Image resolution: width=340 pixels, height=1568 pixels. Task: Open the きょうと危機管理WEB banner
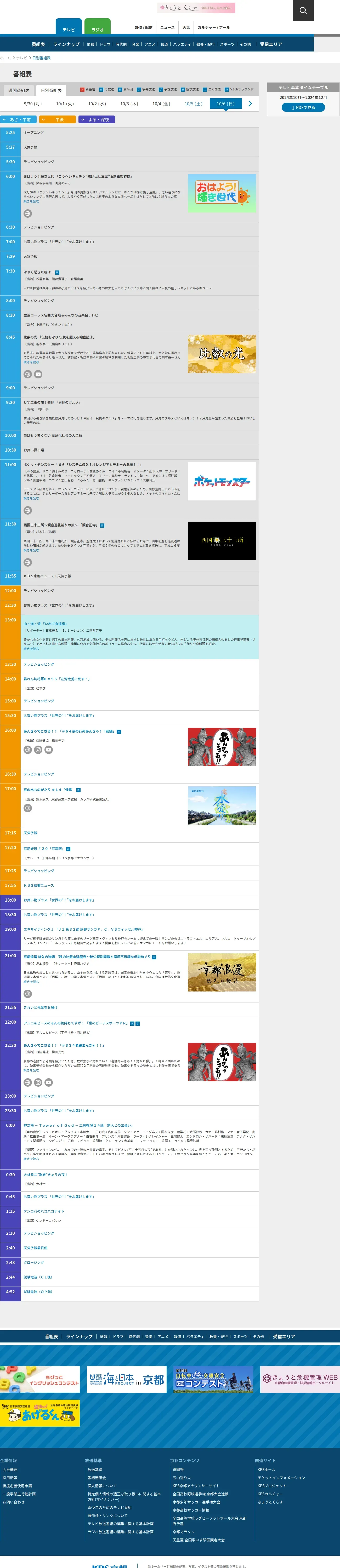(300, 1379)
